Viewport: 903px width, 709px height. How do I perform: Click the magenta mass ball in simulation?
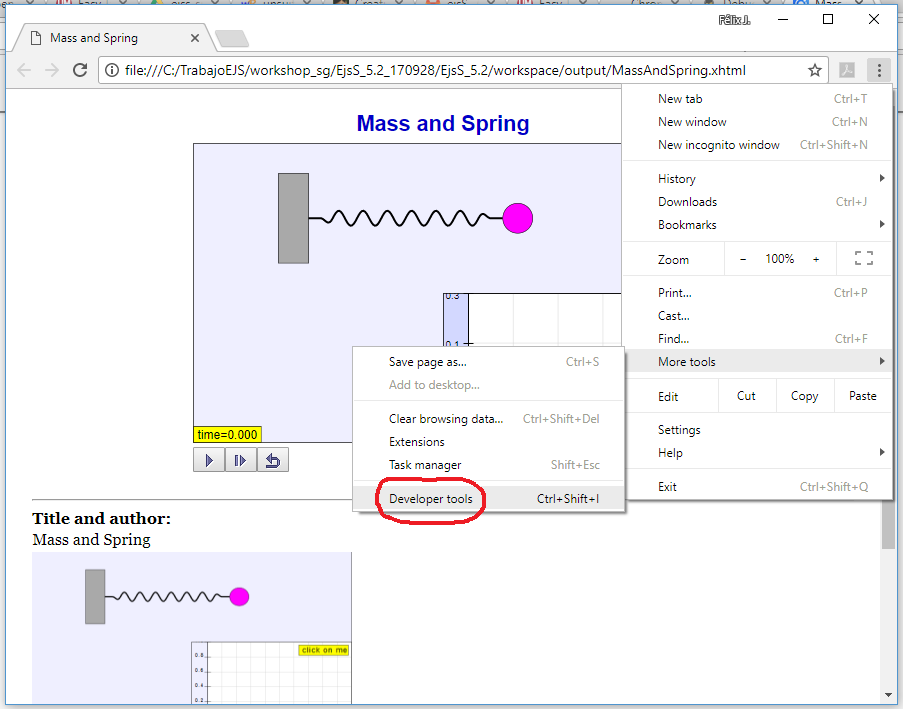518,218
